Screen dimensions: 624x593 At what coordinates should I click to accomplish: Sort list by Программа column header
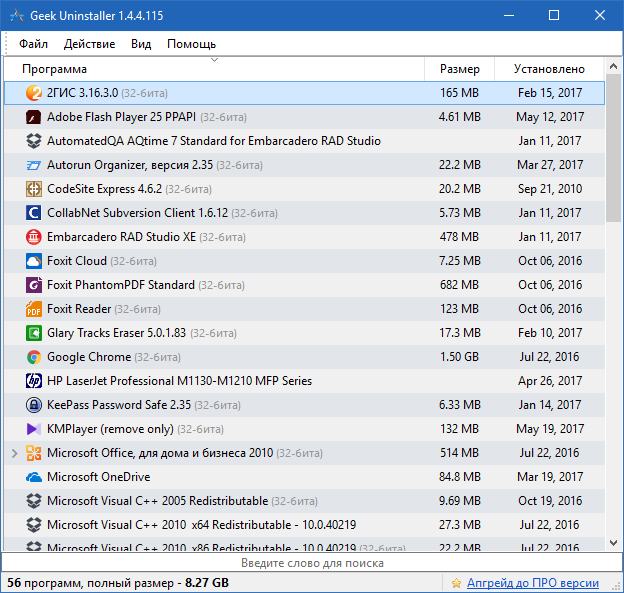click(x=54, y=69)
